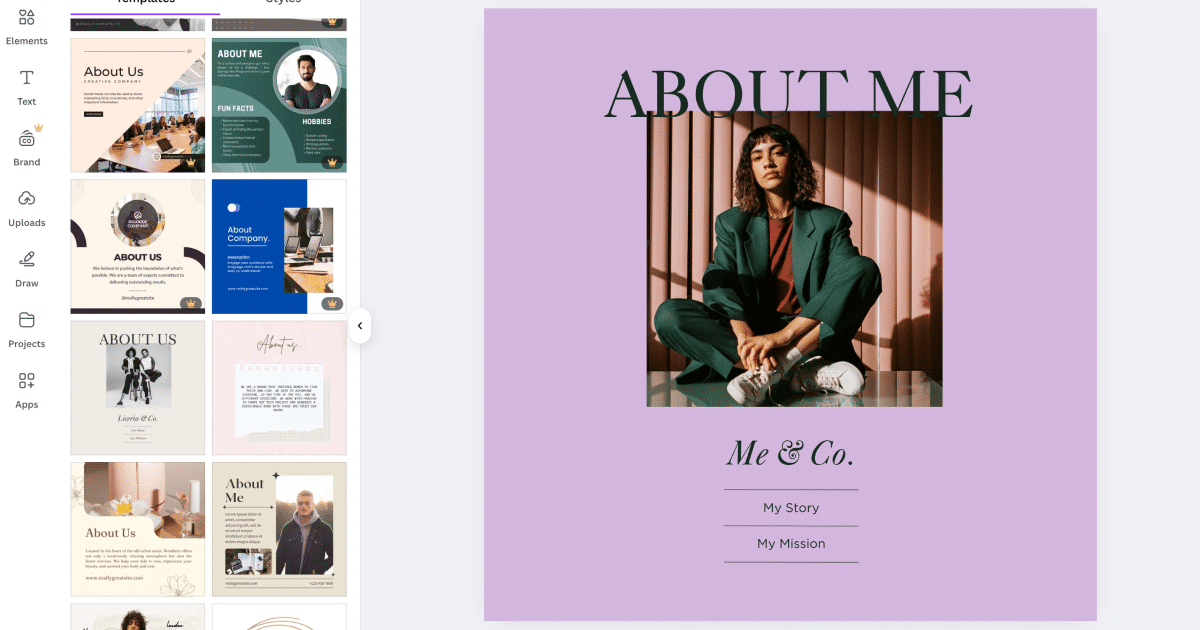Pick the peach About Us Creative Company template
1200x630 pixels.
[138, 105]
